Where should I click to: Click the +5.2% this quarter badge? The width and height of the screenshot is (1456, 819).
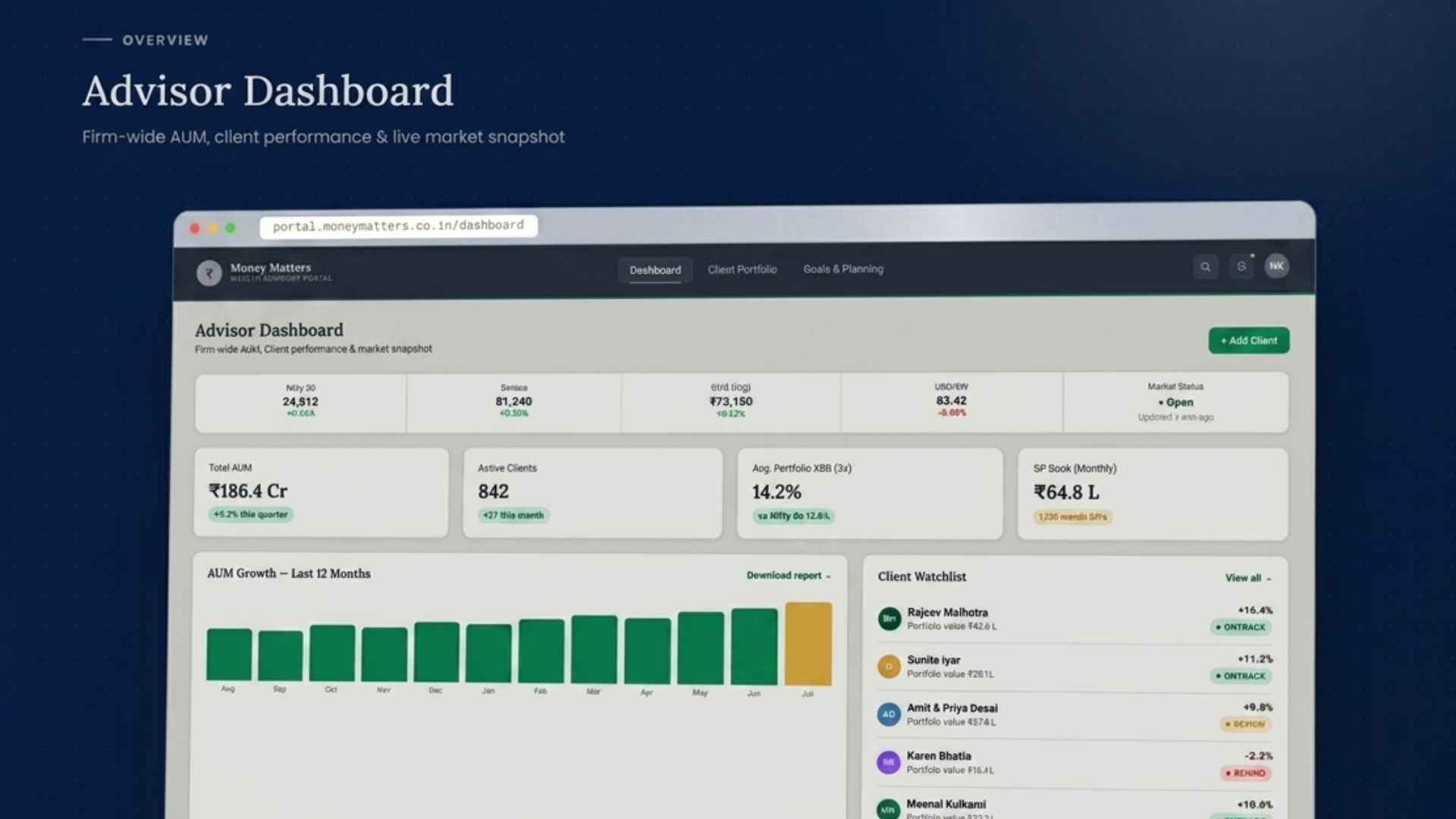coord(250,514)
